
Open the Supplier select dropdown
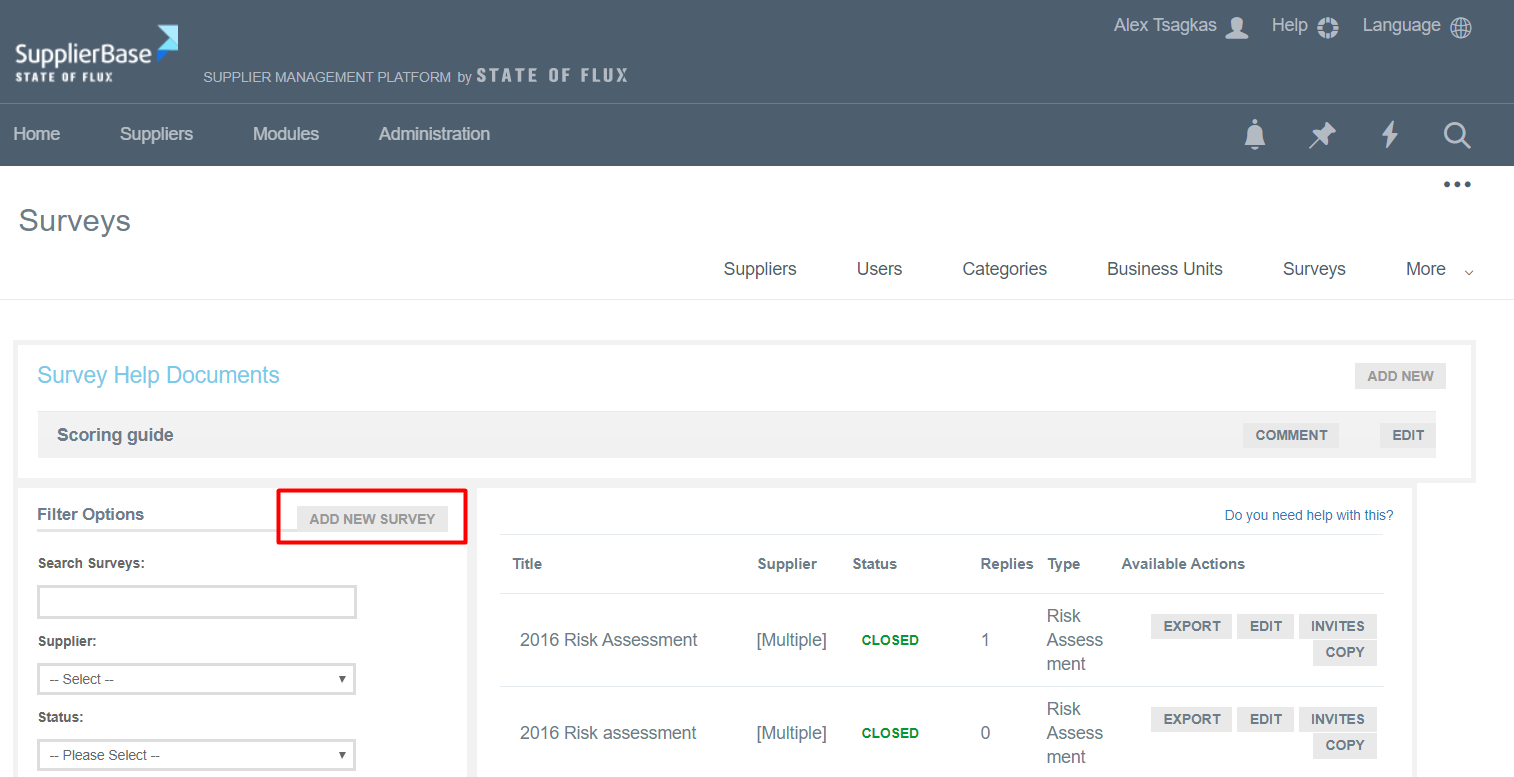coord(196,679)
